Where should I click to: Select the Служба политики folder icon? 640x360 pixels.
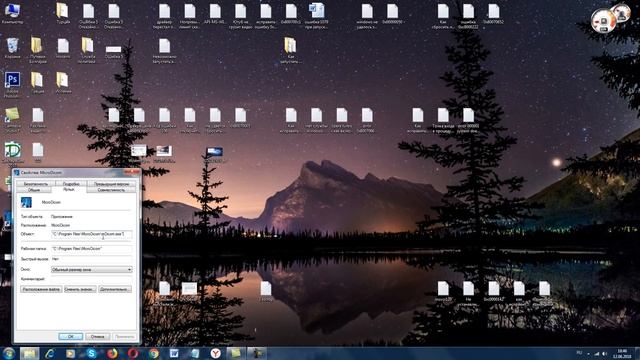tap(87, 50)
